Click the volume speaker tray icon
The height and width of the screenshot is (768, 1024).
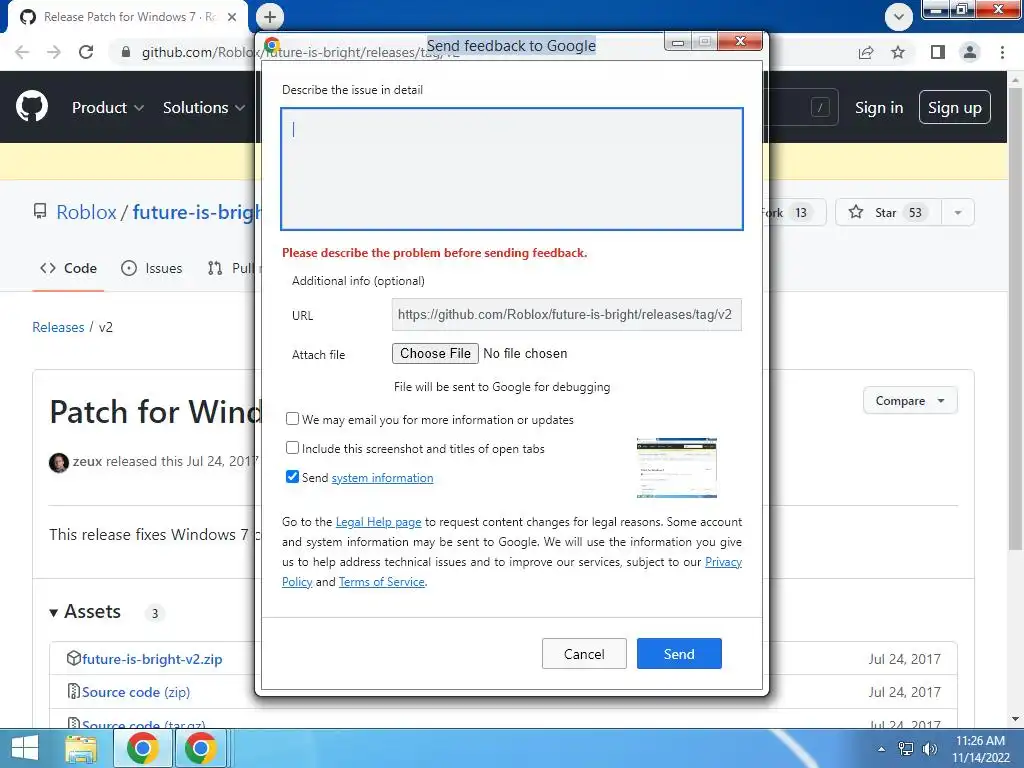pos(929,749)
